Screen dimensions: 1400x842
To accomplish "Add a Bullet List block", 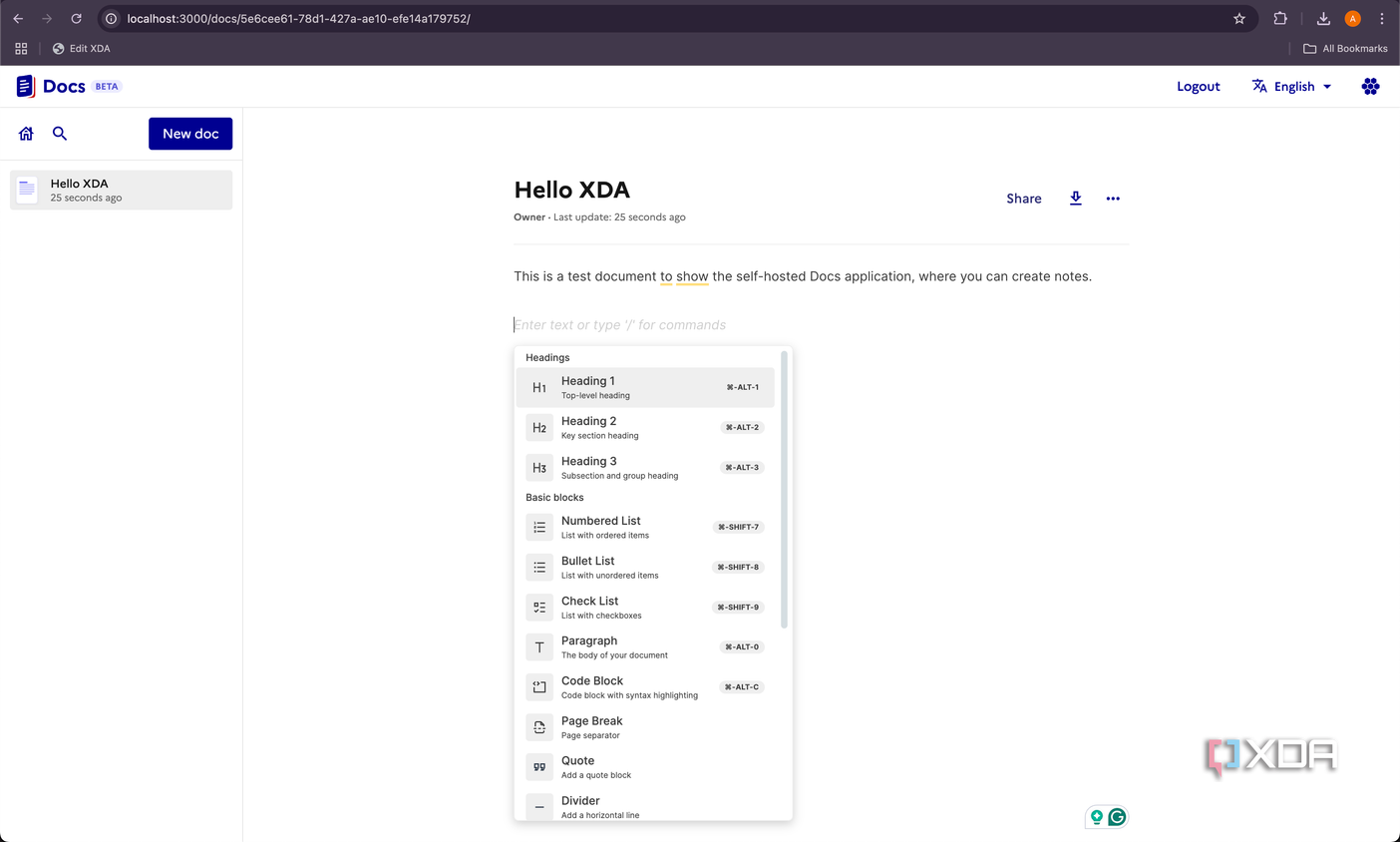I will tap(645, 567).
